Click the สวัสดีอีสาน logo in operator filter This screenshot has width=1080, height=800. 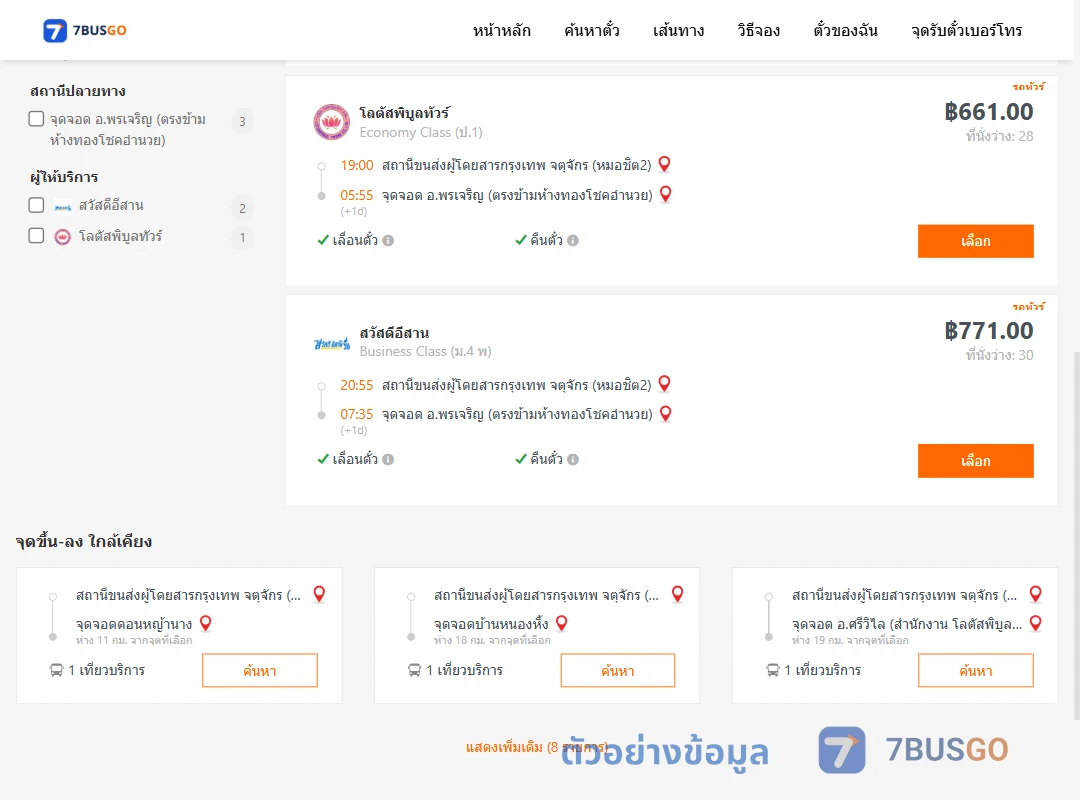(x=63, y=206)
